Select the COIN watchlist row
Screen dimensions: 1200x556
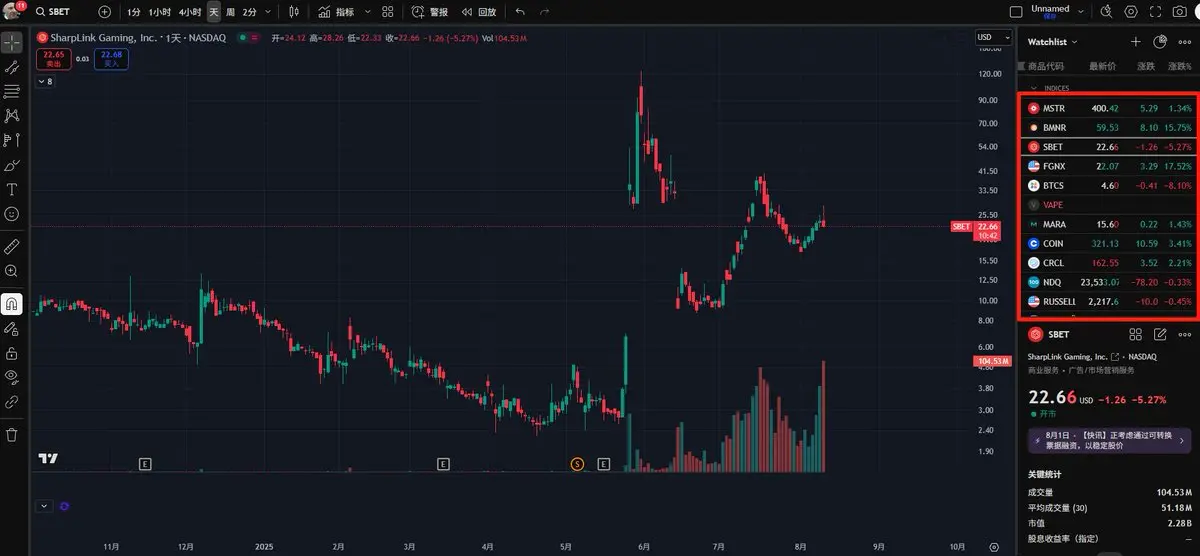(1108, 243)
